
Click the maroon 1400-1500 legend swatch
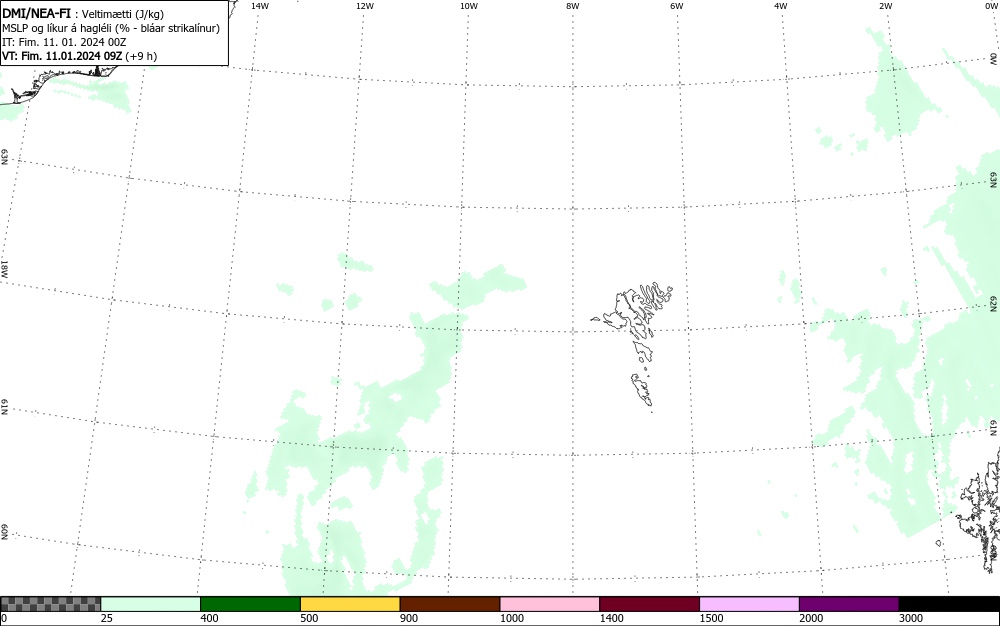(x=649, y=604)
